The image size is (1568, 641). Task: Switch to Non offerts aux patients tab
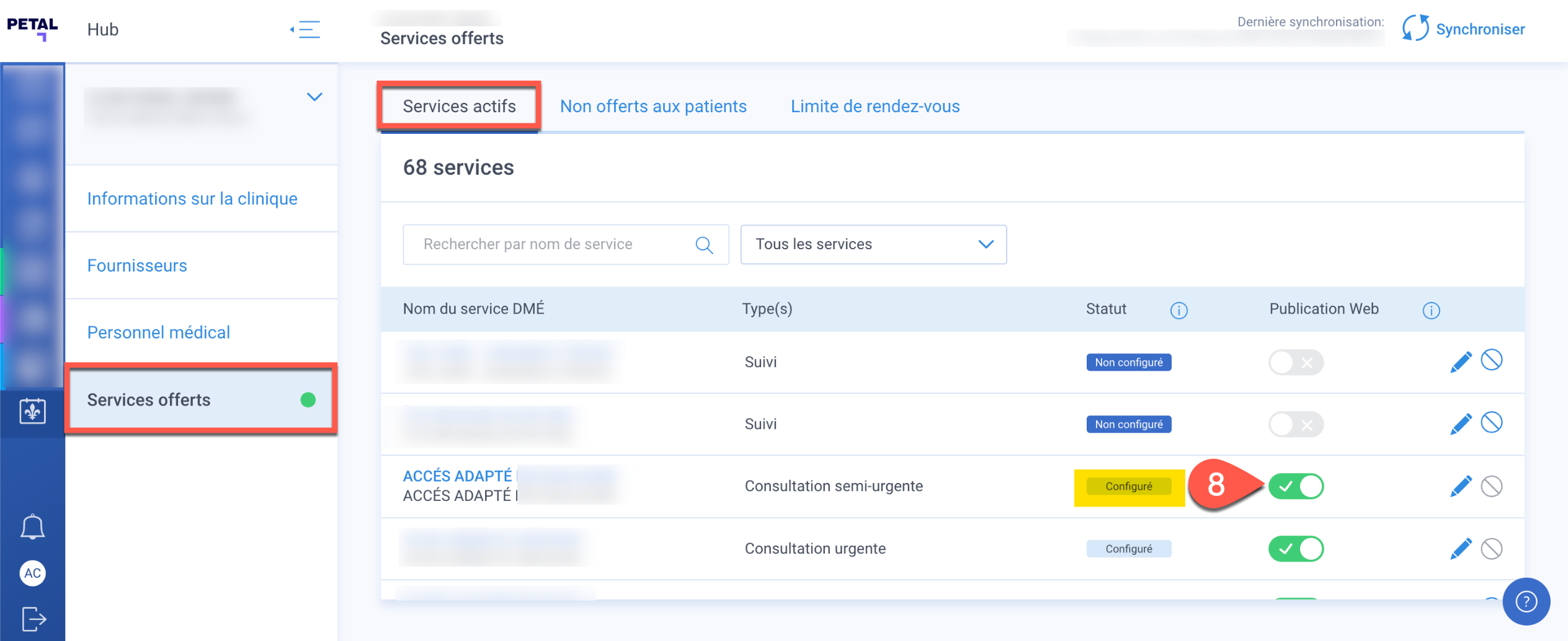(653, 107)
